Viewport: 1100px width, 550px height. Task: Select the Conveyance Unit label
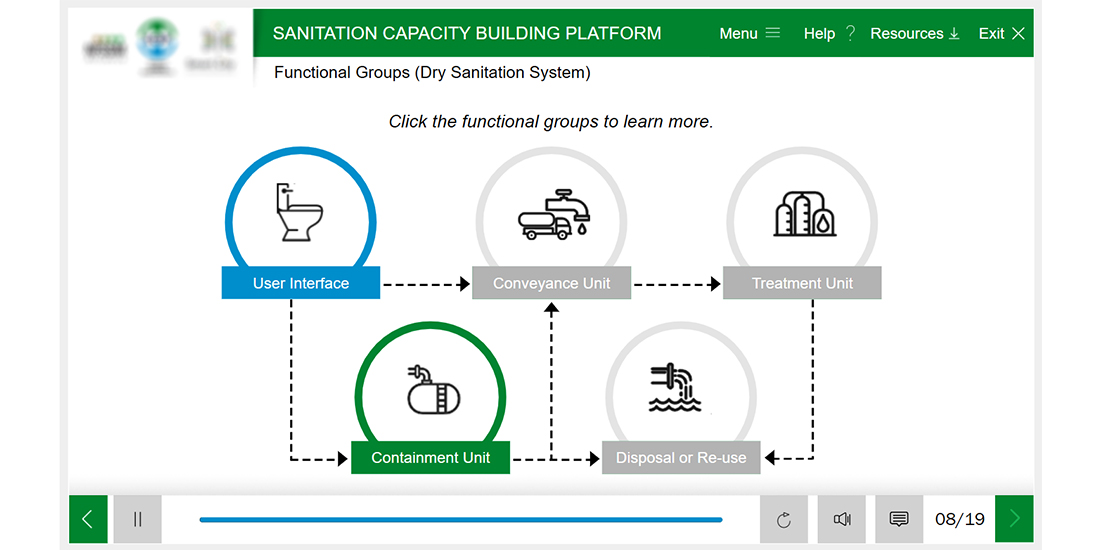pos(551,283)
